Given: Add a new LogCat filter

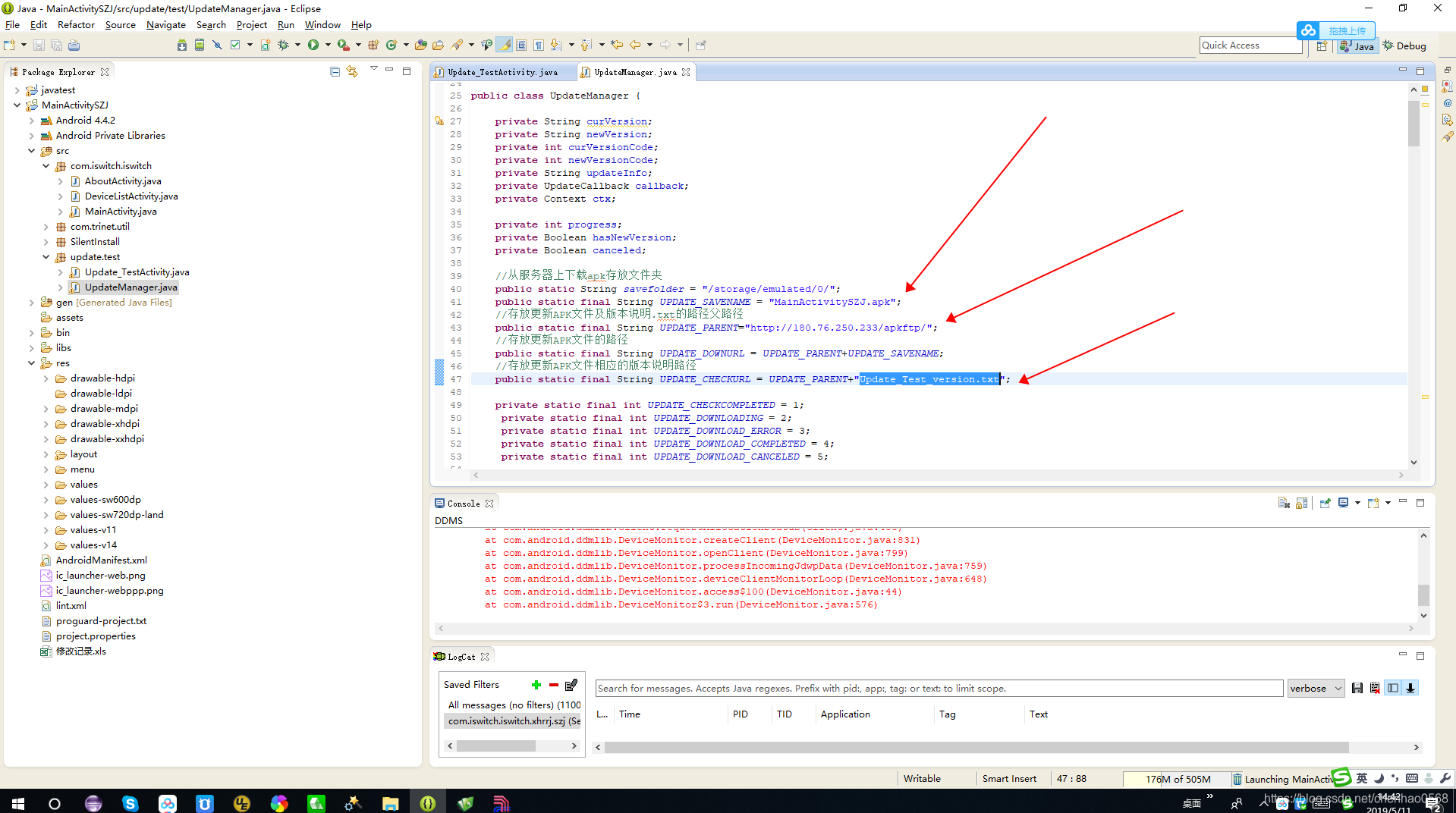Looking at the screenshot, I should coord(536,685).
